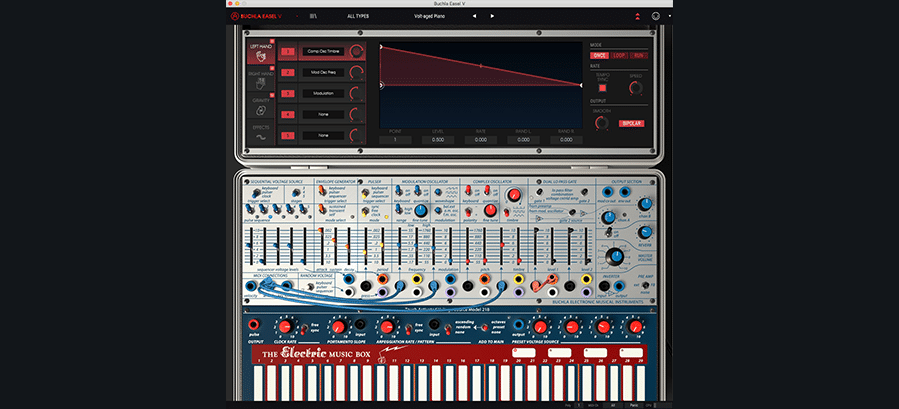The image size is (899, 409).
Task: Flip the complex oscillator quantize on/off switch
Action: click(x=486, y=190)
